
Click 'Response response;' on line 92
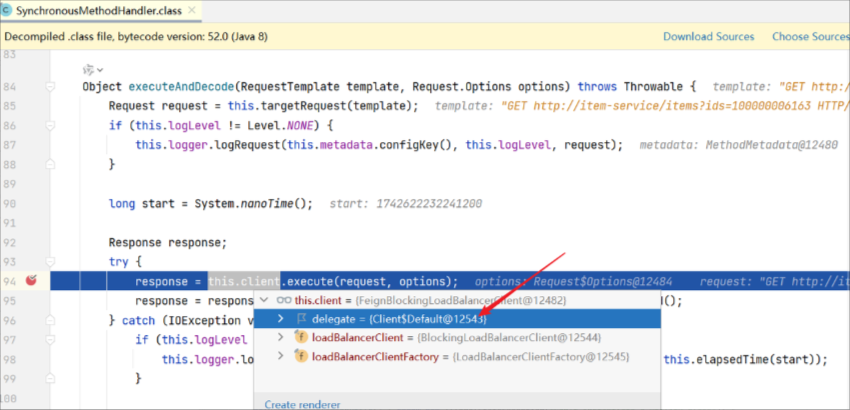click(168, 242)
